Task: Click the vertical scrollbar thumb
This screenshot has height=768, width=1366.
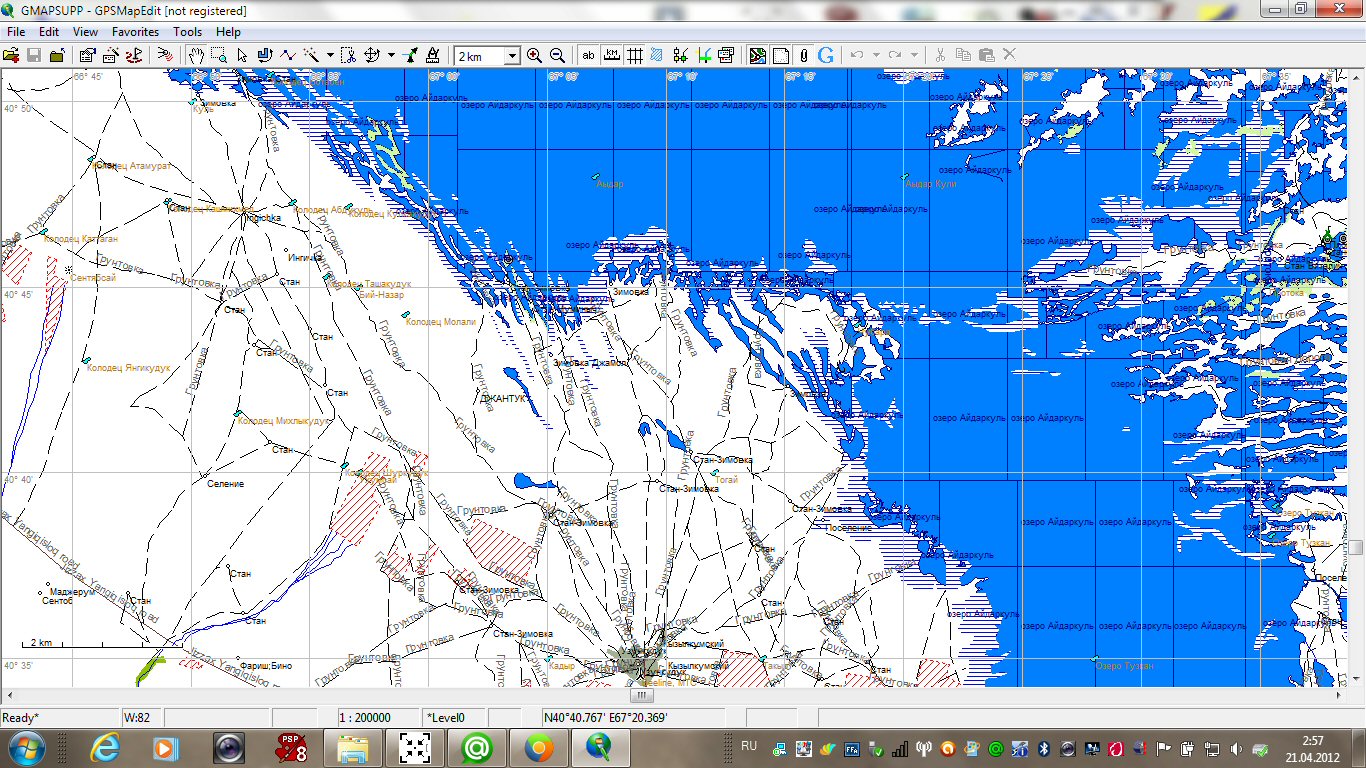Action: tap(1357, 548)
